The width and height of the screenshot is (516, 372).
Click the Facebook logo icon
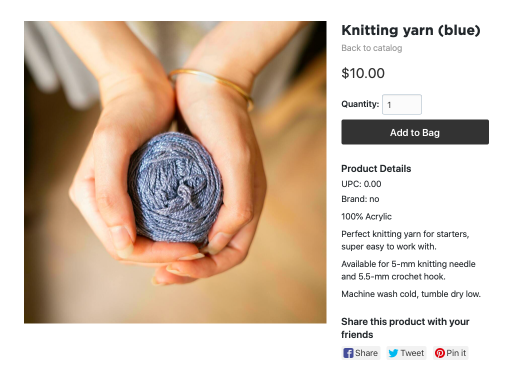[348, 353]
